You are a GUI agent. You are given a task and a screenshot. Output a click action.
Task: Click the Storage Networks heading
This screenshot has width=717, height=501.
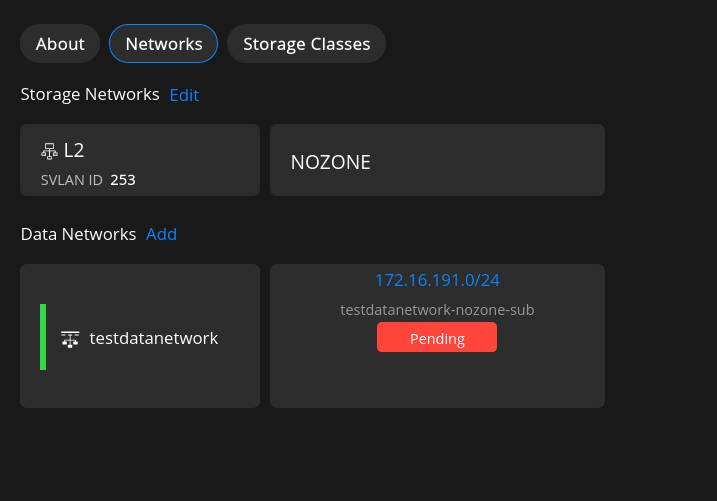(90, 95)
